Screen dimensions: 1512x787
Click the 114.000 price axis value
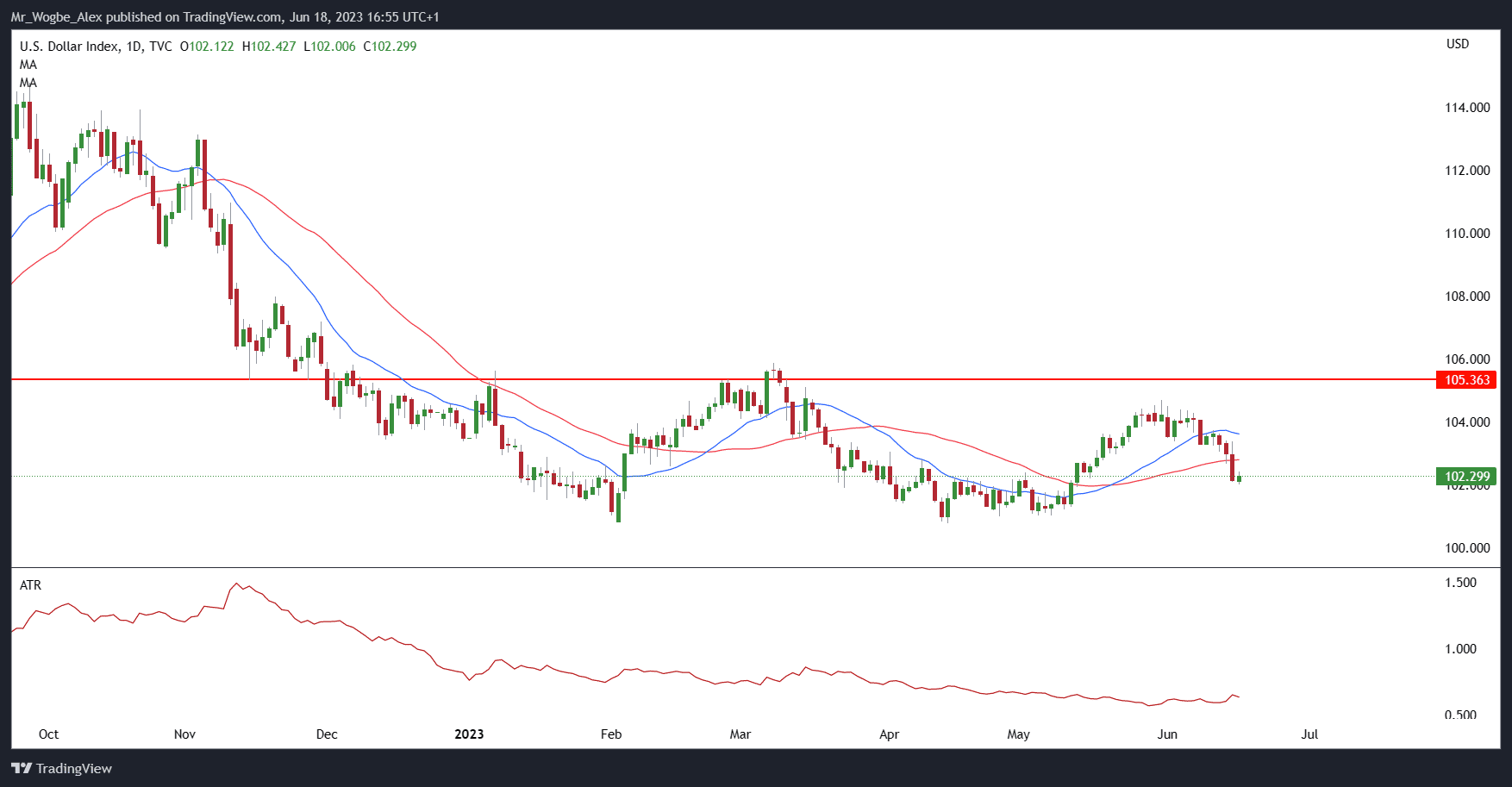pyautogui.click(x=1467, y=108)
